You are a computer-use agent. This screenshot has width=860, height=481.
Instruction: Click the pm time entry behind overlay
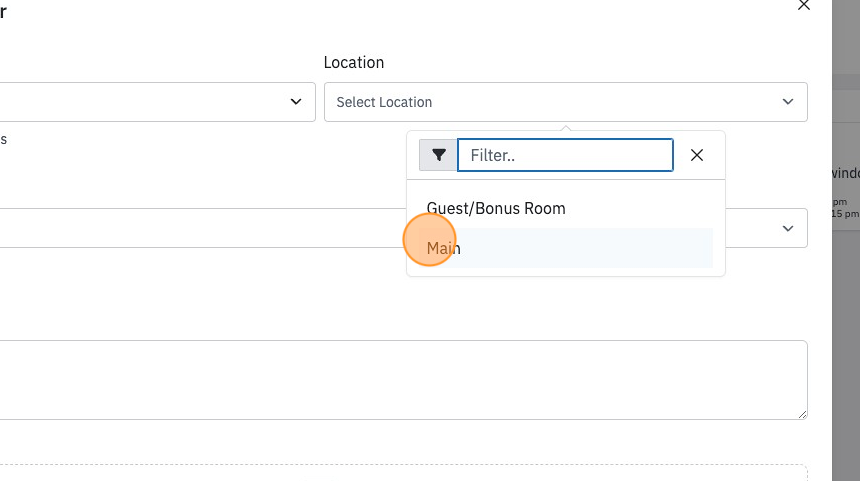[x=839, y=202]
